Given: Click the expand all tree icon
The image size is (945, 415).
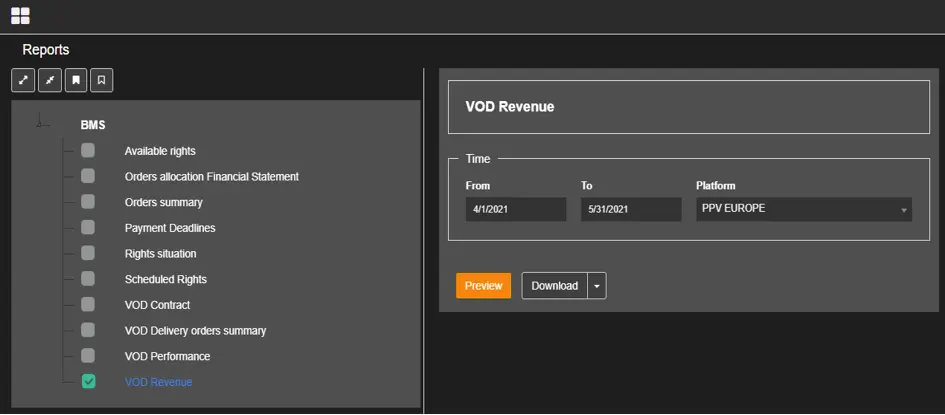Looking at the screenshot, I should tap(23, 81).
